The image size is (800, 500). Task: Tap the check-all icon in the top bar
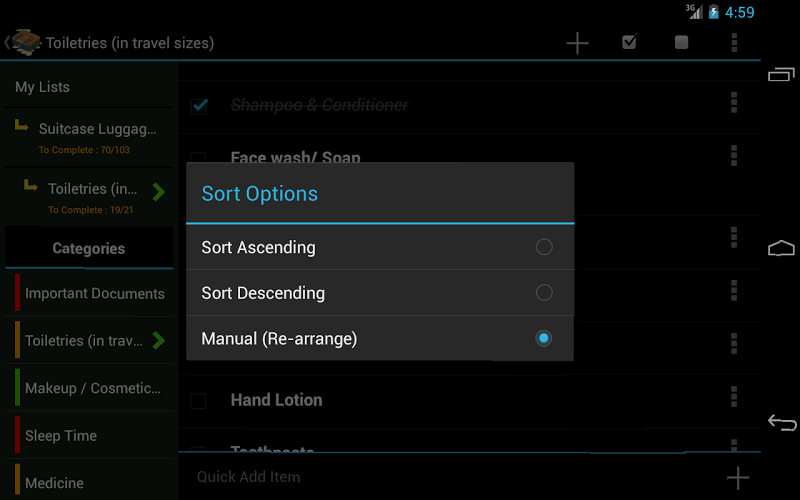[629, 42]
